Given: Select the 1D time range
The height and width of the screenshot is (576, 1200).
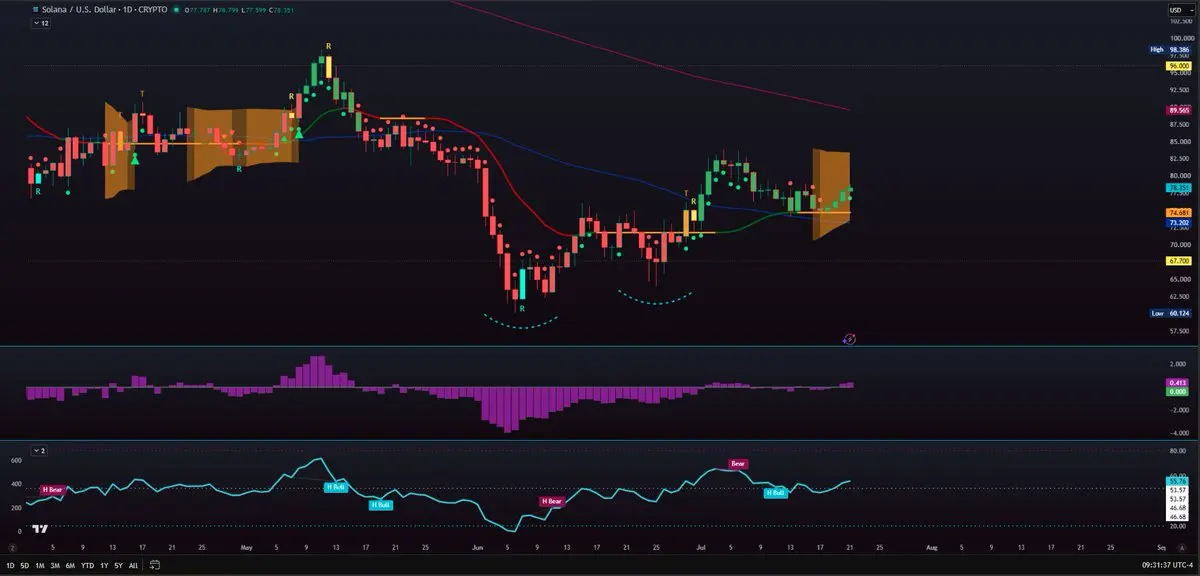Looking at the screenshot, I should point(11,565).
